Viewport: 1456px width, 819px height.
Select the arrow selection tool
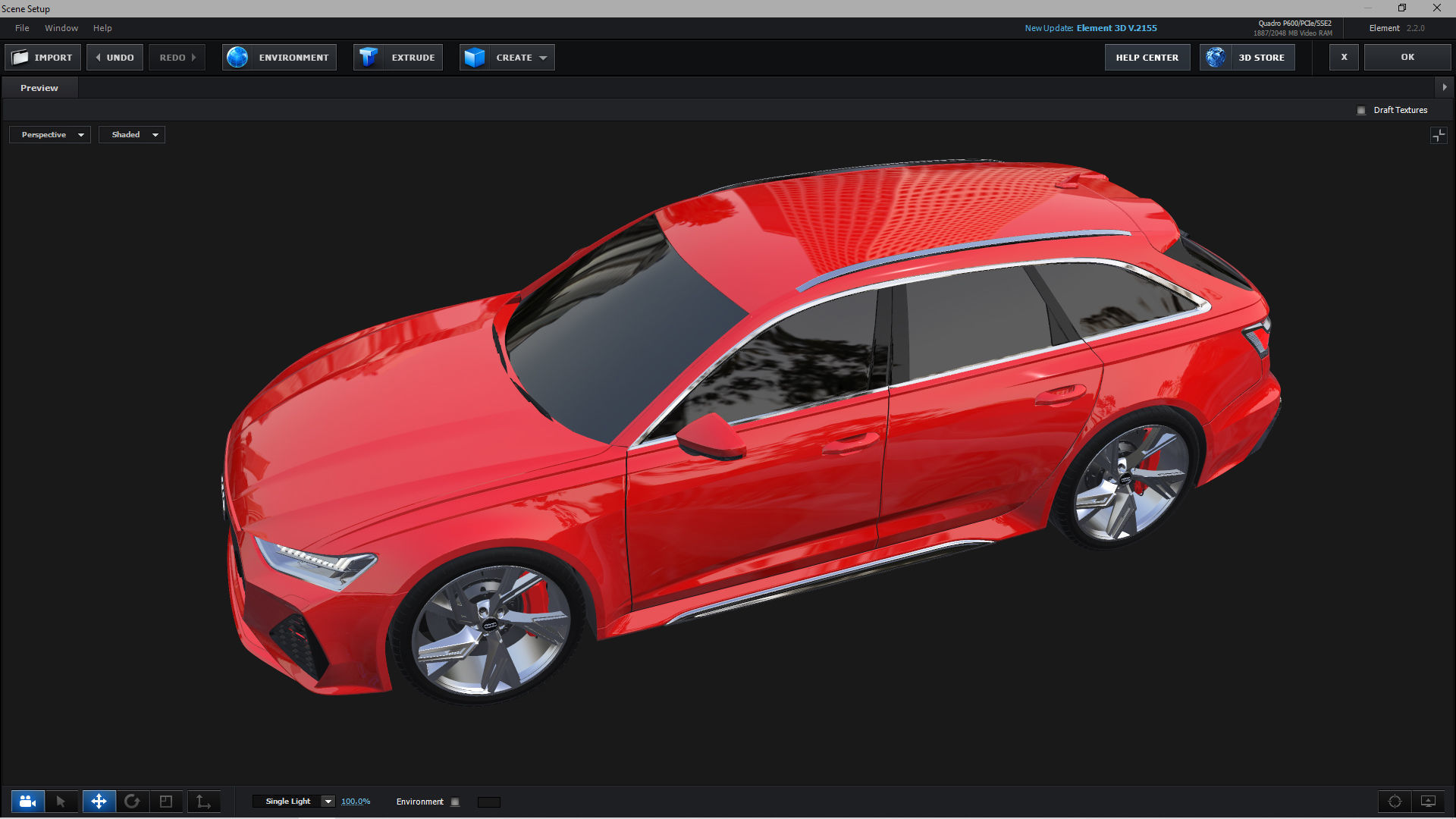click(x=61, y=802)
